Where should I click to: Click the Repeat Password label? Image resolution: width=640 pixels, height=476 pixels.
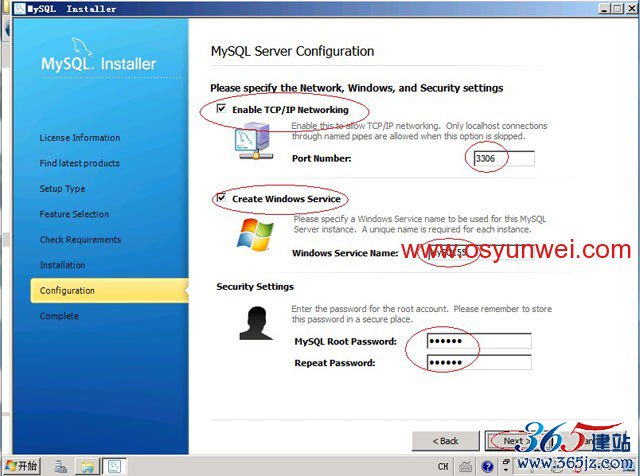click(335, 363)
